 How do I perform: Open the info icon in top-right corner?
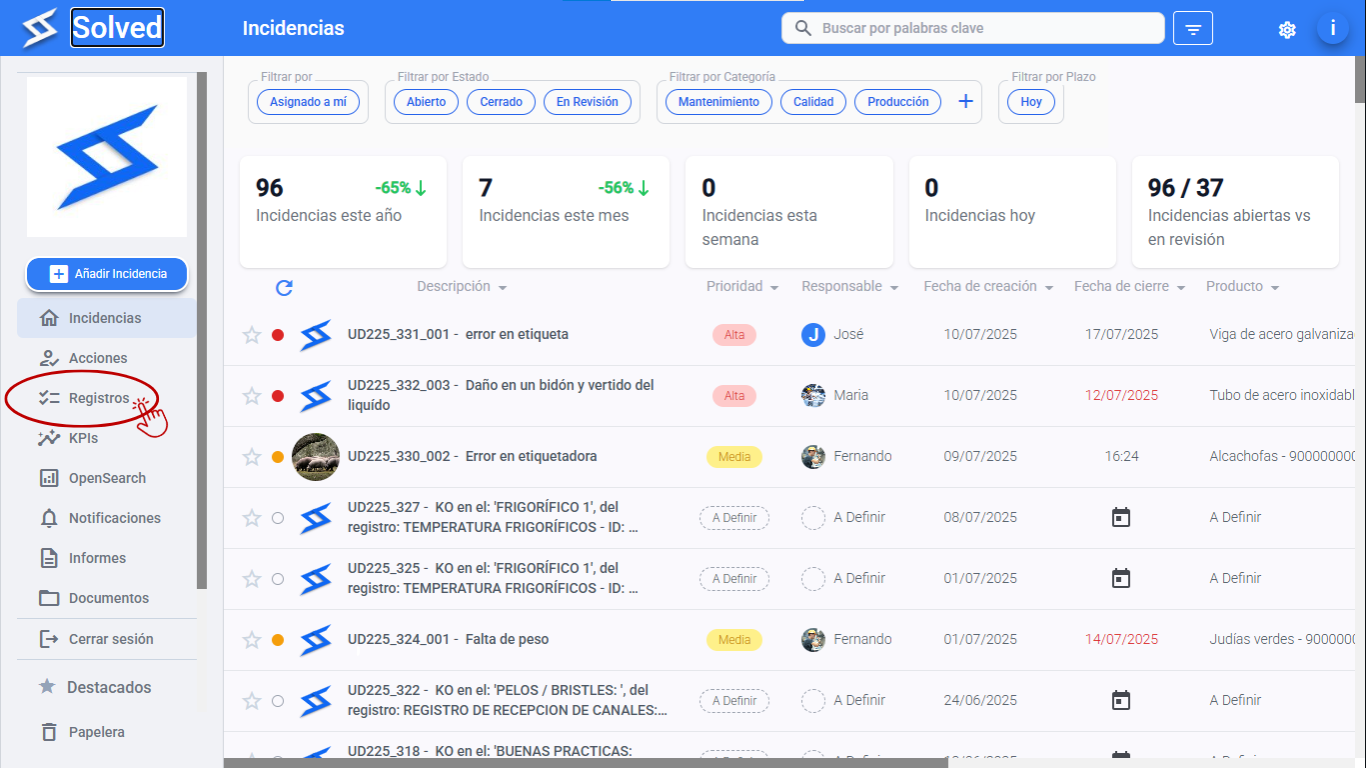click(1332, 28)
